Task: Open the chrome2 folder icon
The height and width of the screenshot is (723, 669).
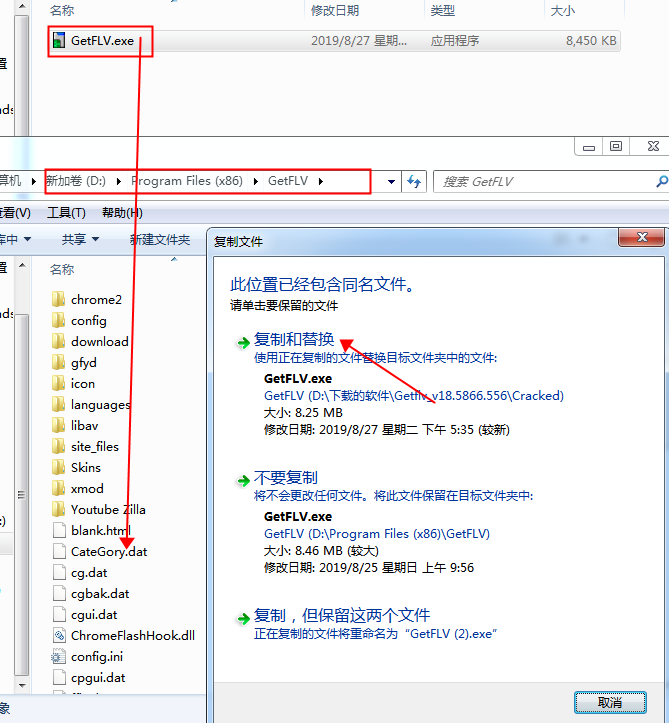Action: tap(59, 299)
